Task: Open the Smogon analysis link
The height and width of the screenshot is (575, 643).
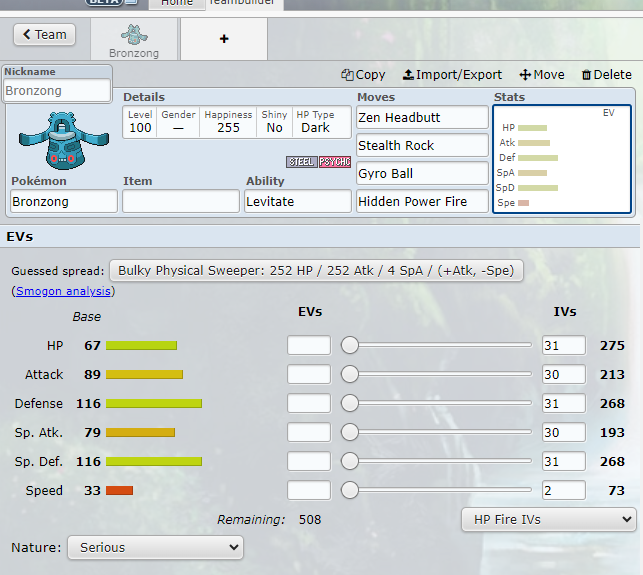Action: pyautogui.click(x=63, y=291)
